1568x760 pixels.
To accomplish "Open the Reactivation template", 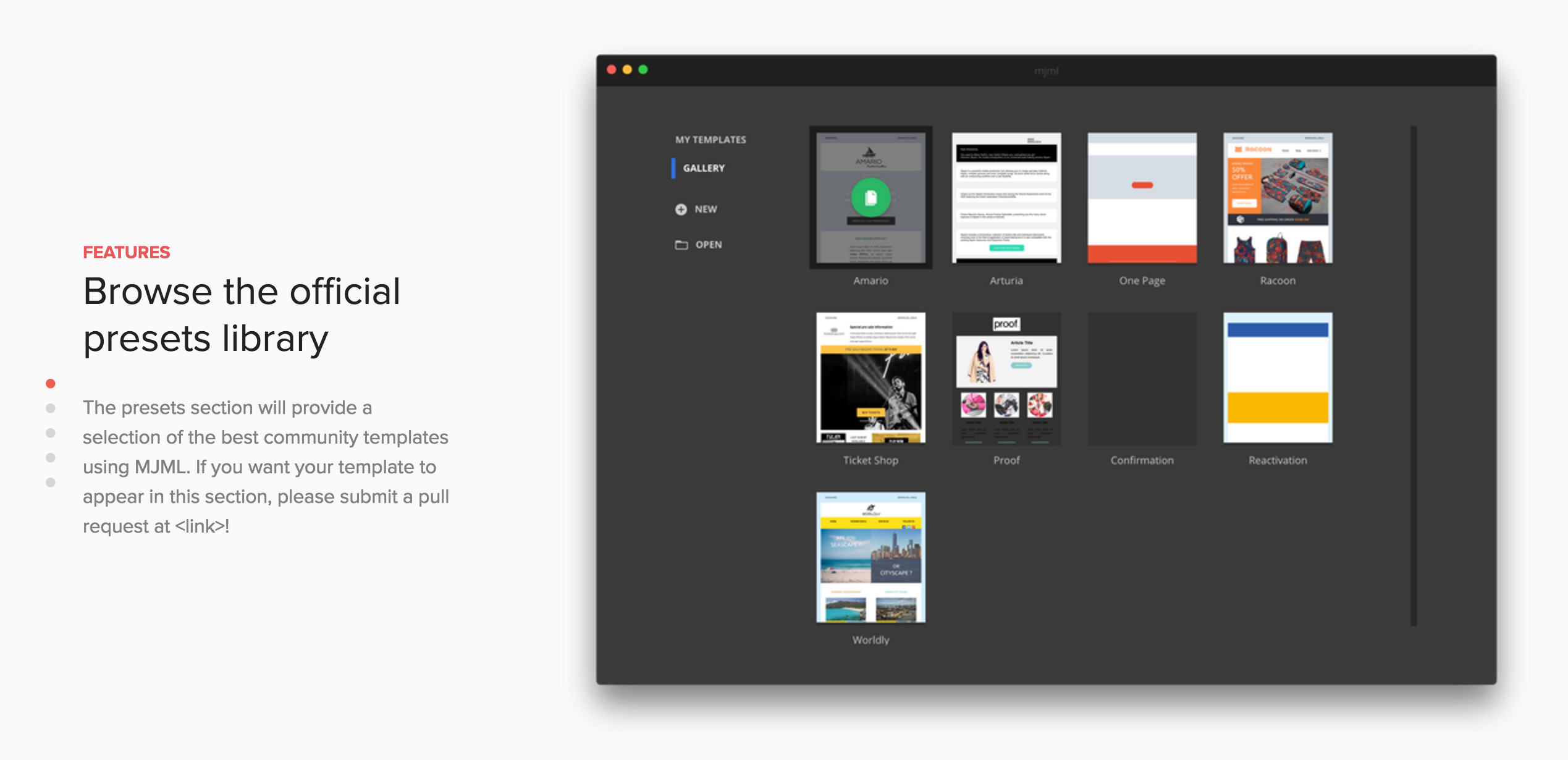I will [x=1276, y=378].
